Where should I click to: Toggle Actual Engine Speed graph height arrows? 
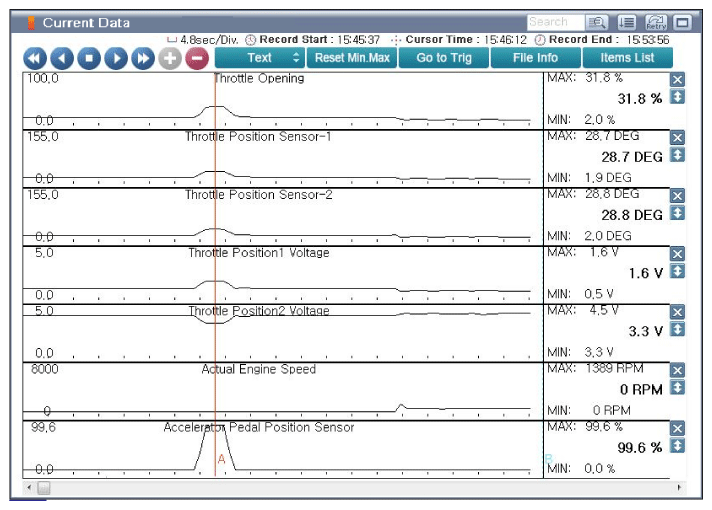677,387
